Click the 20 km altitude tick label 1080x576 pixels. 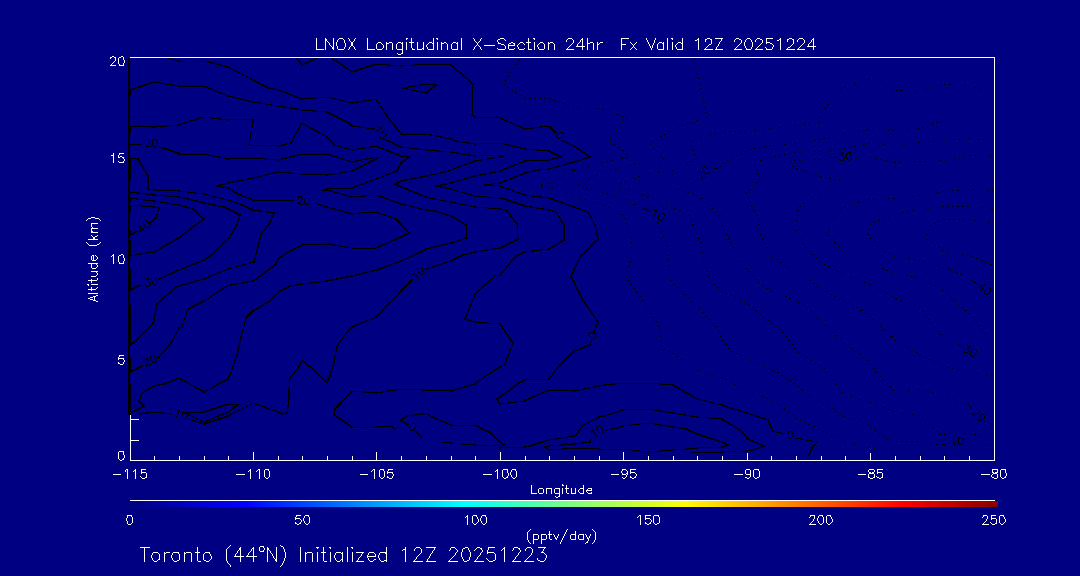[x=116, y=61]
